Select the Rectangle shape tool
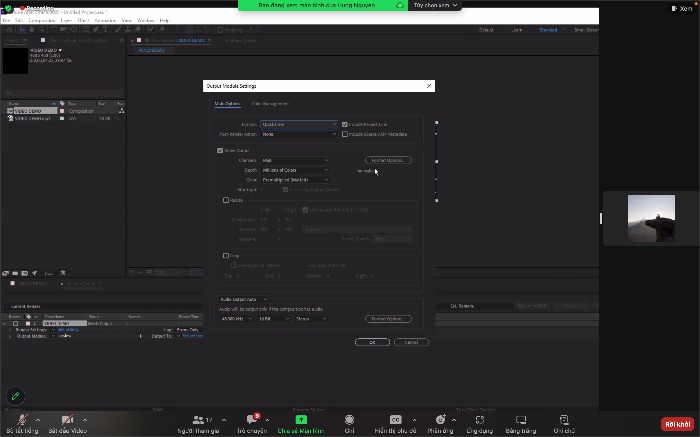Image resolution: width=700 pixels, height=437 pixels. (86, 29)
